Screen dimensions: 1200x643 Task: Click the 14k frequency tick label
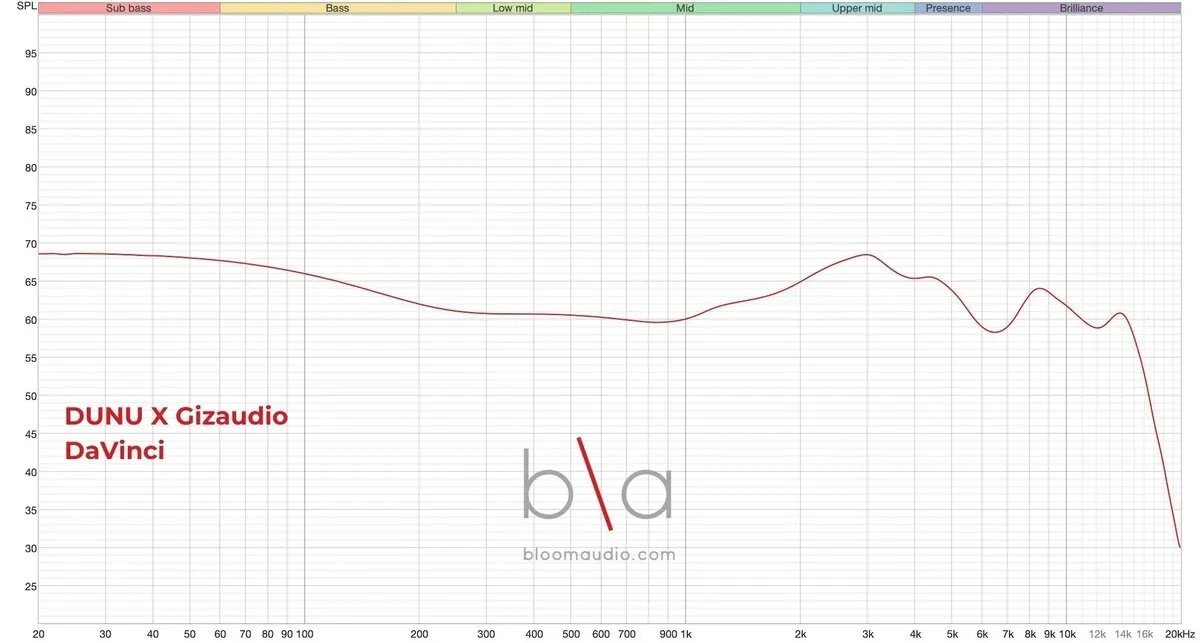click(1123, 634)
